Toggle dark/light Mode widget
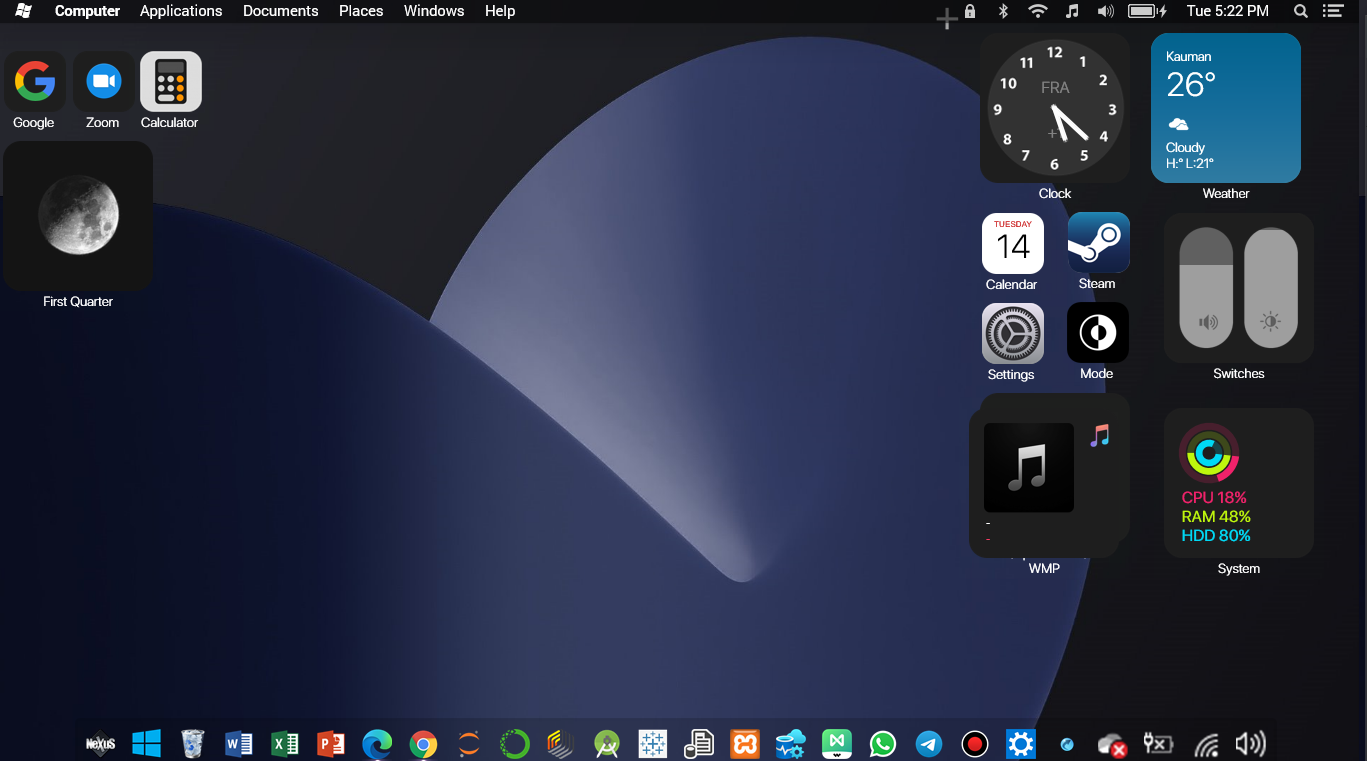This screenshot has height=761, width=1367. pos(1097,334)
